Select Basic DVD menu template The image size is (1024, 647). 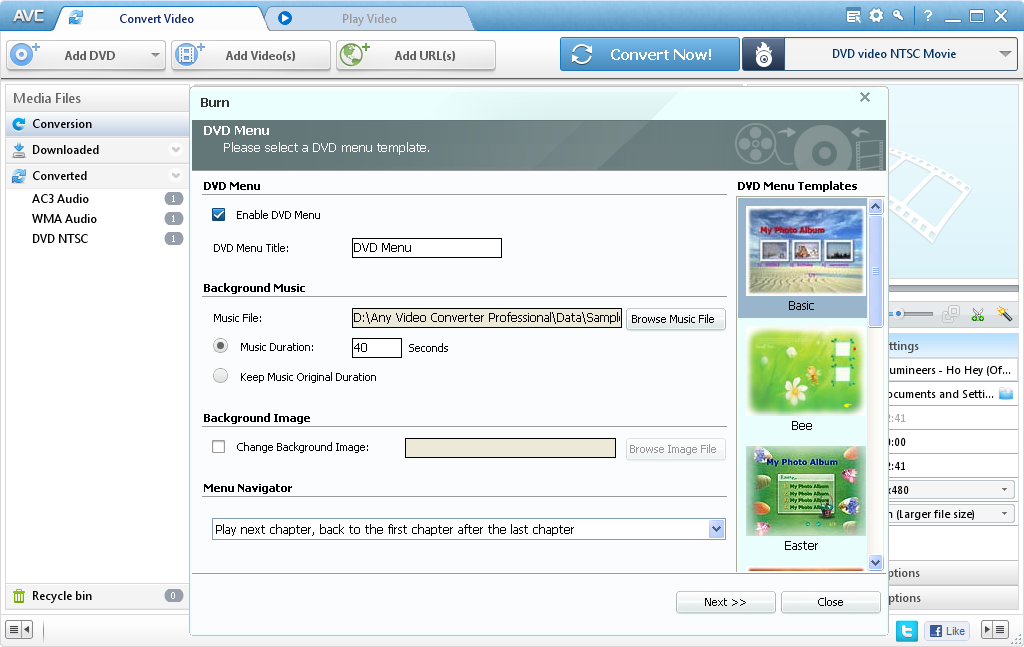[x=802, y=259]
